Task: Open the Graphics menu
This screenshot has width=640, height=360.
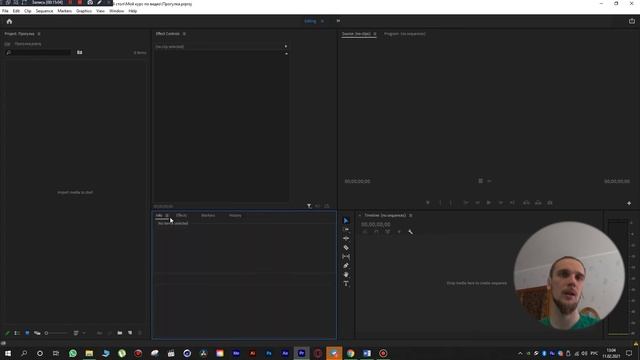Action: 84,11
